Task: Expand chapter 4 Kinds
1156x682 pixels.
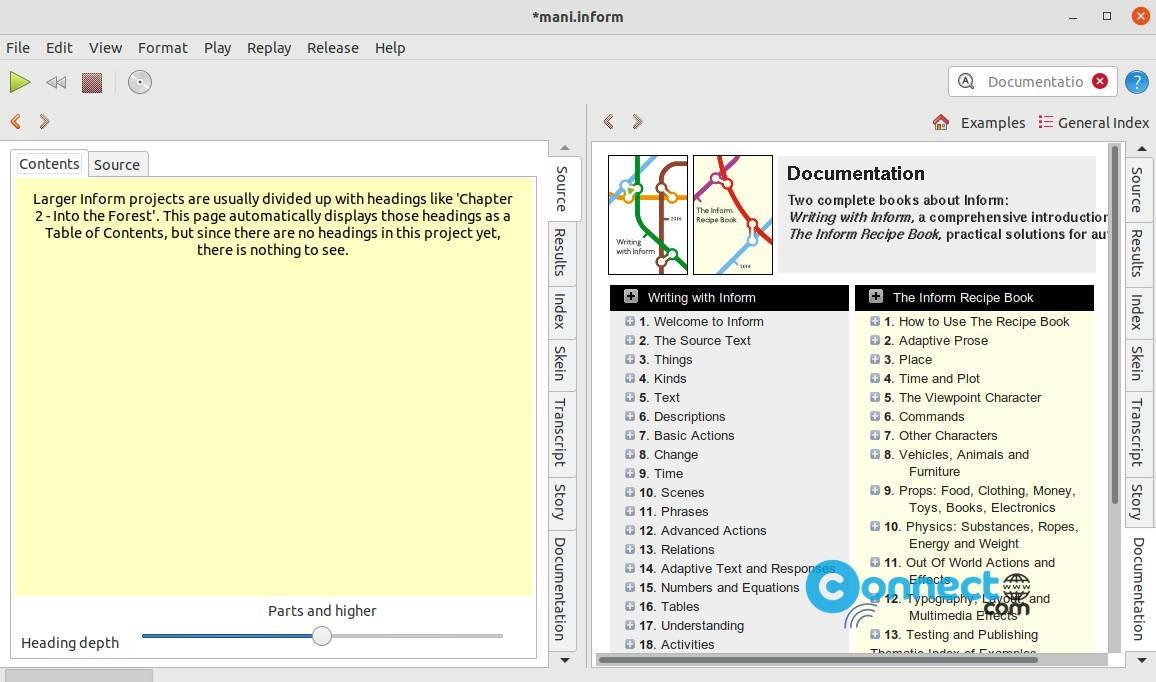Action: pyautogui.click(x=630, y=378)
